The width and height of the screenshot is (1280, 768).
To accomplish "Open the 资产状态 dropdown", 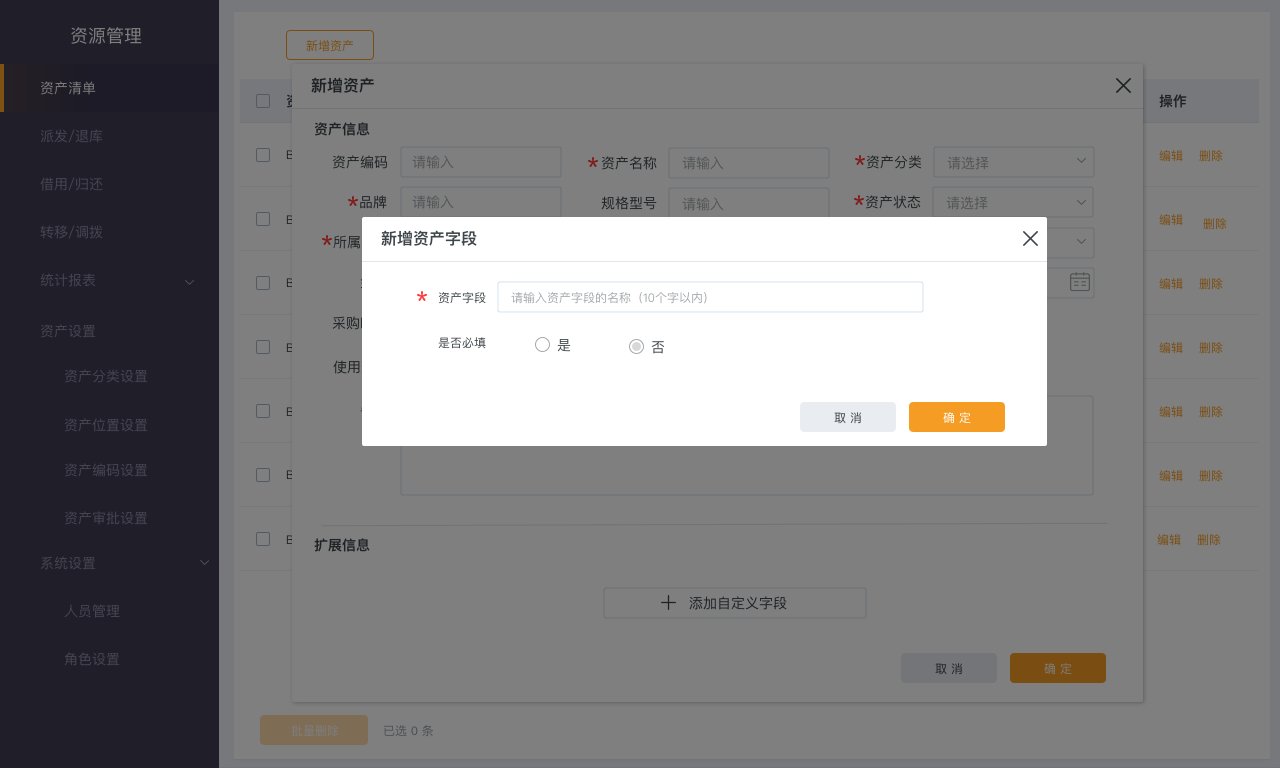I will tap(1013, 202).
